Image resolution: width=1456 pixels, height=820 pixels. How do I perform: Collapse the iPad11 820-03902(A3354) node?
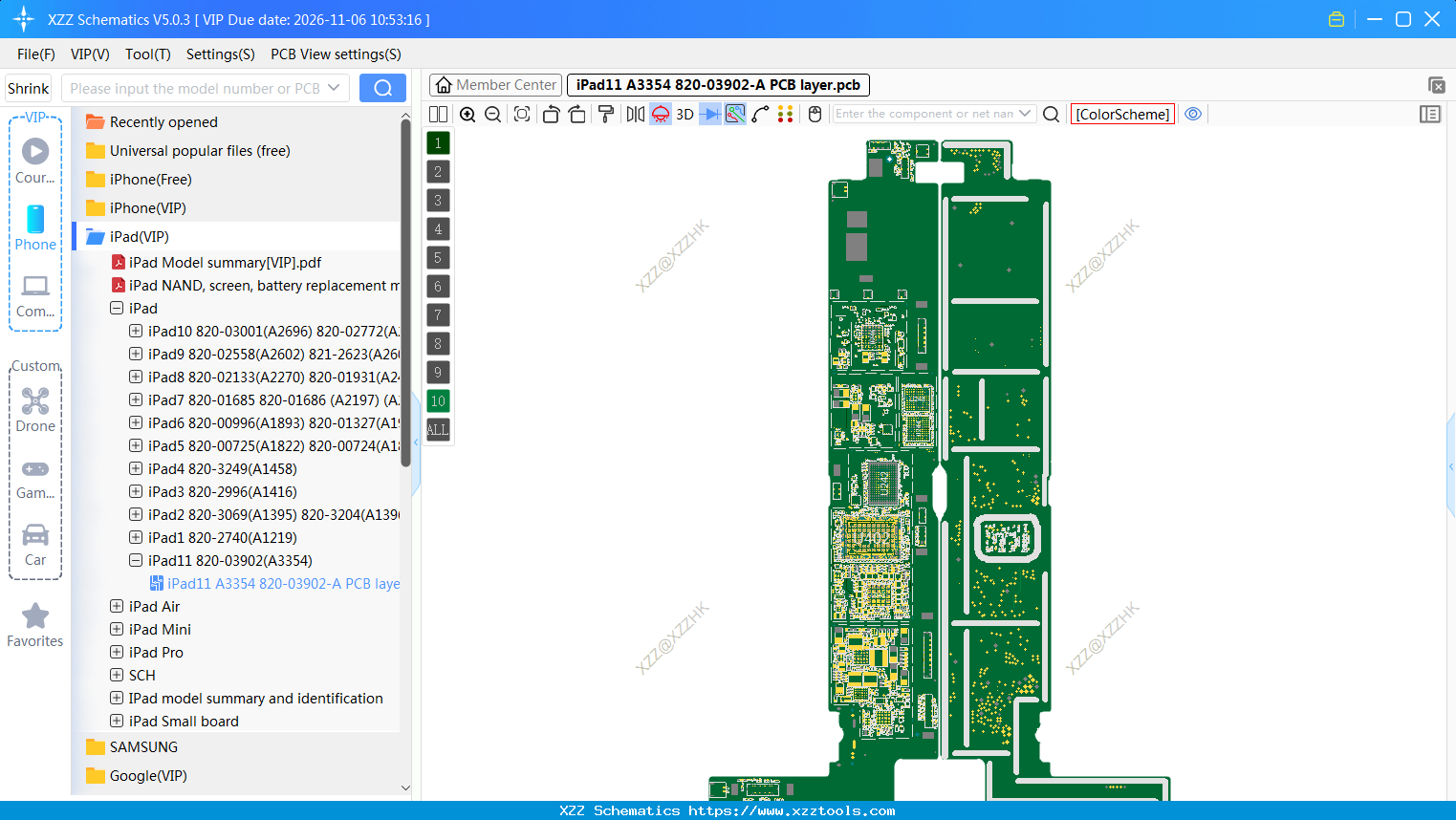pyautogui.click(x=136, y=561)
